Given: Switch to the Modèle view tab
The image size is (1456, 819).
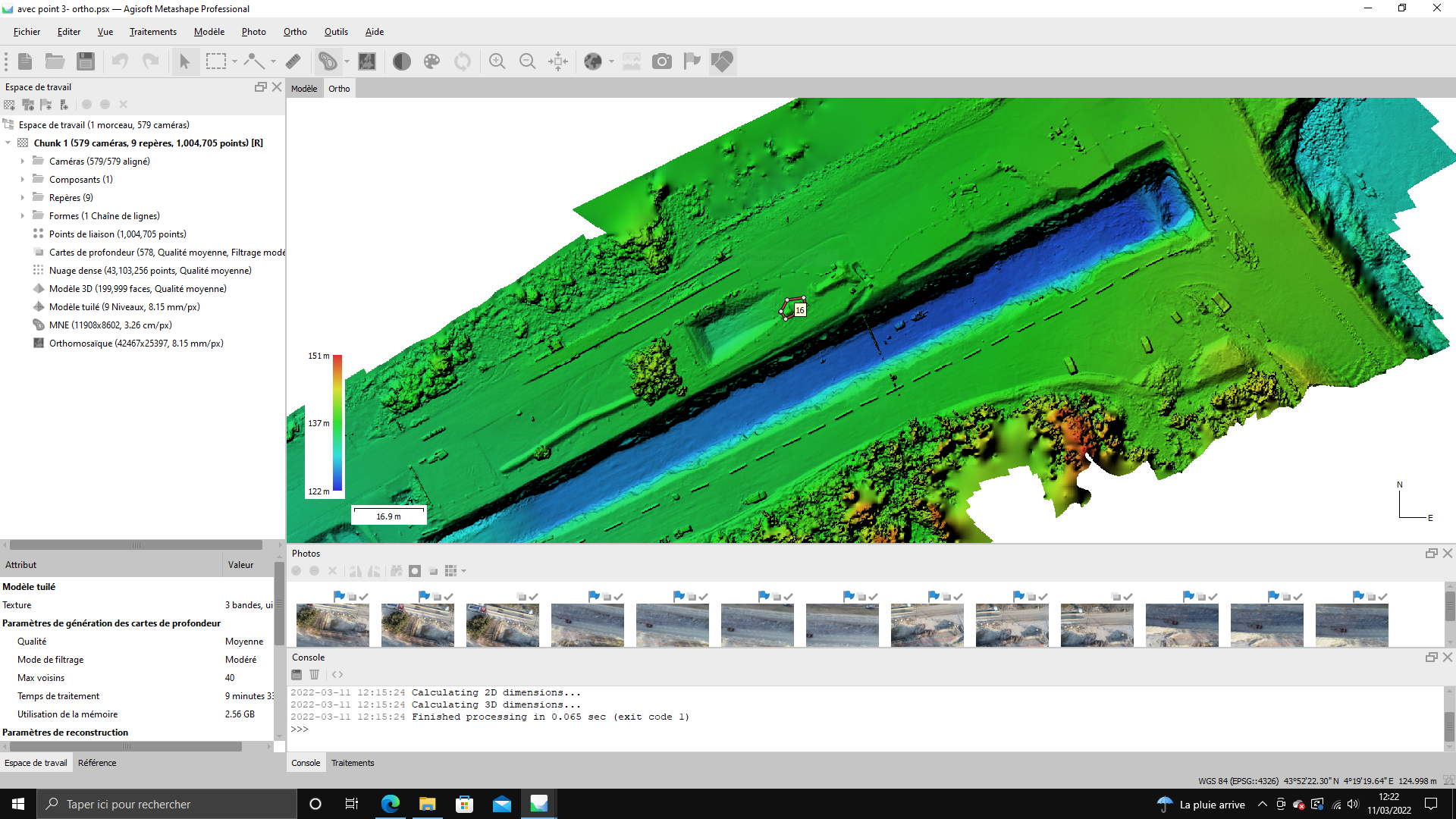Looking at the screenshot, I should pyautogui.click(x=304, y=89).
